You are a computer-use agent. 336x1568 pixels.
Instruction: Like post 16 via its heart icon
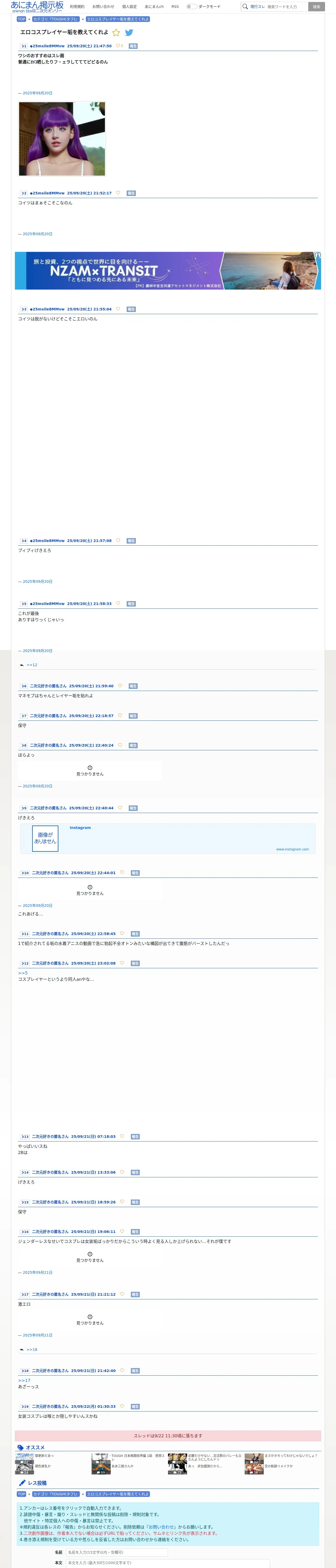(122, 1231)
